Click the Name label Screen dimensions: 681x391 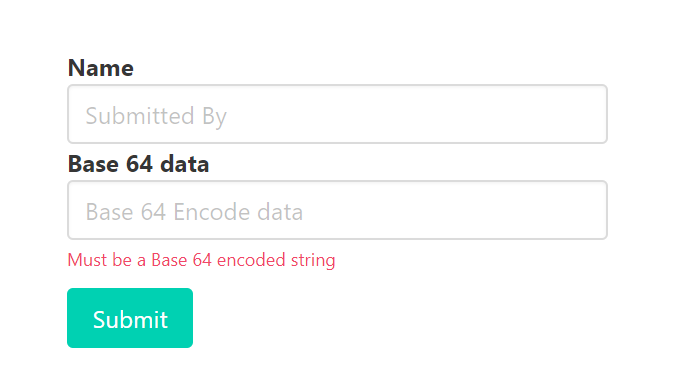100,68
